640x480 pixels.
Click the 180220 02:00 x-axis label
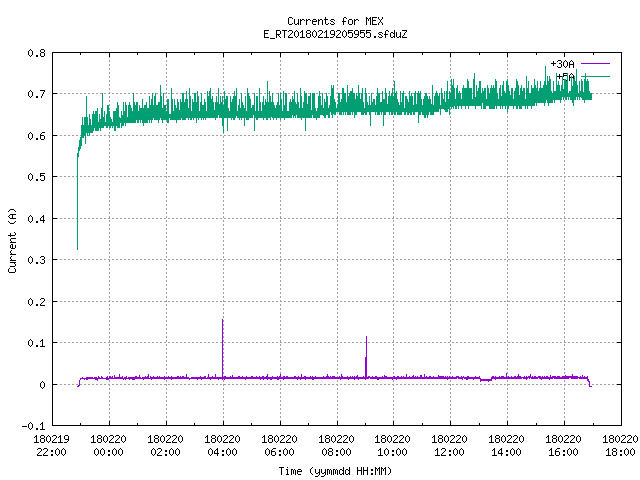165,446
